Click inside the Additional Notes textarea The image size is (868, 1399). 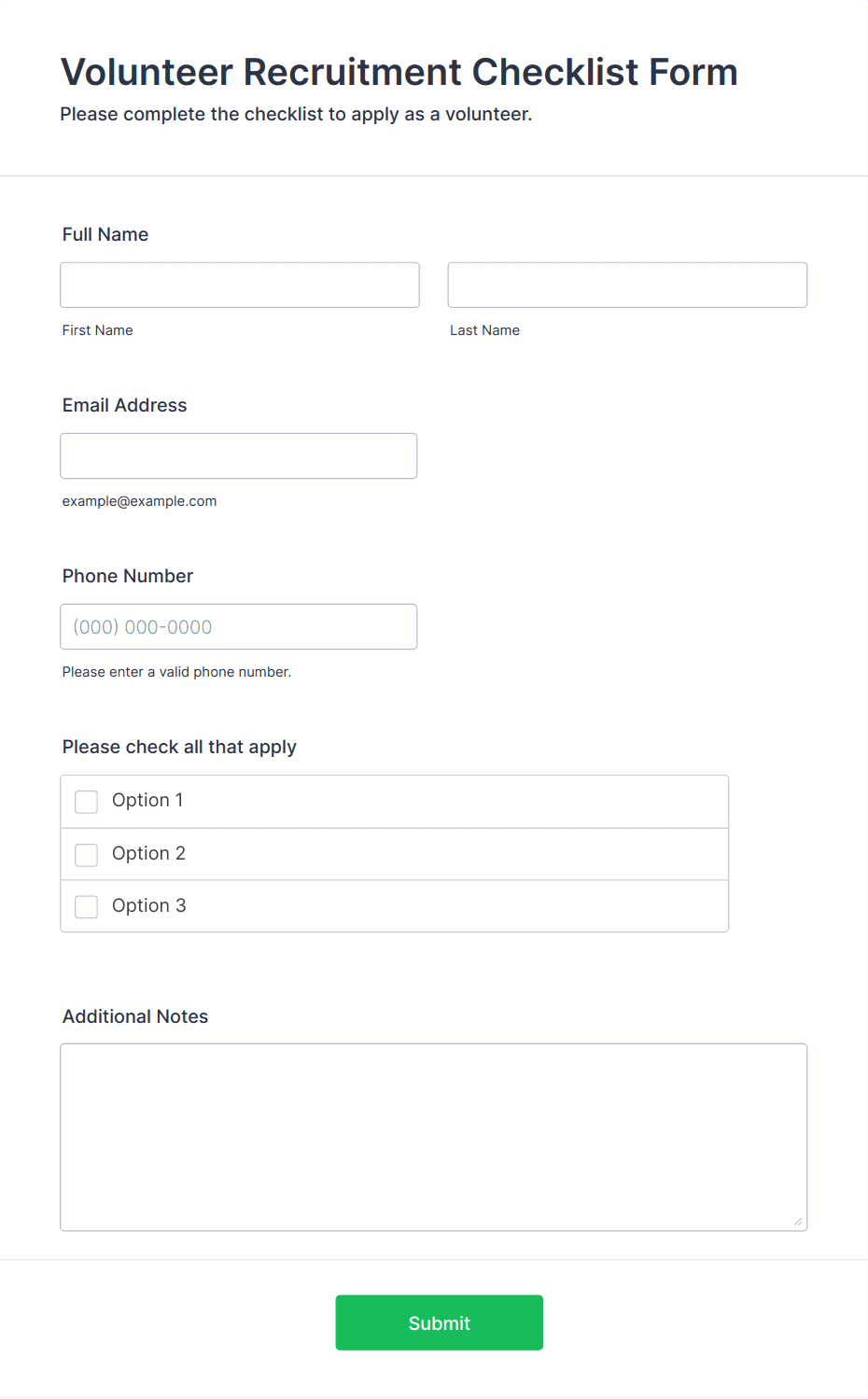pos(434,1137)
